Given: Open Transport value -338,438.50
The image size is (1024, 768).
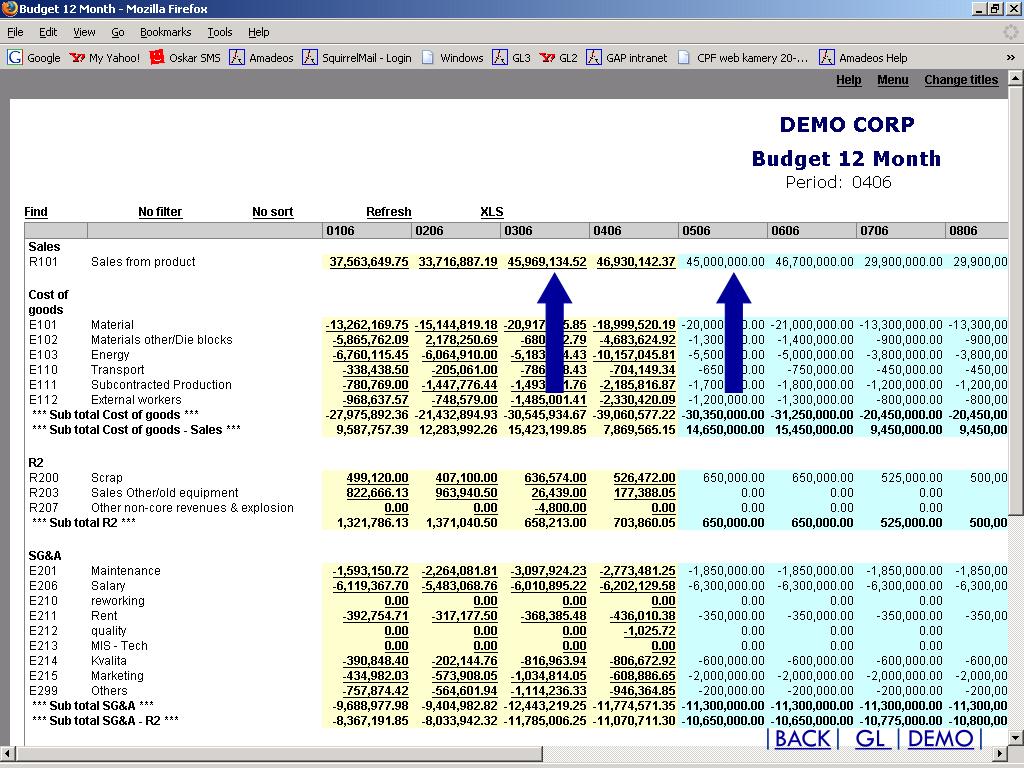Looking at the screenshot, I should point(376,370).
